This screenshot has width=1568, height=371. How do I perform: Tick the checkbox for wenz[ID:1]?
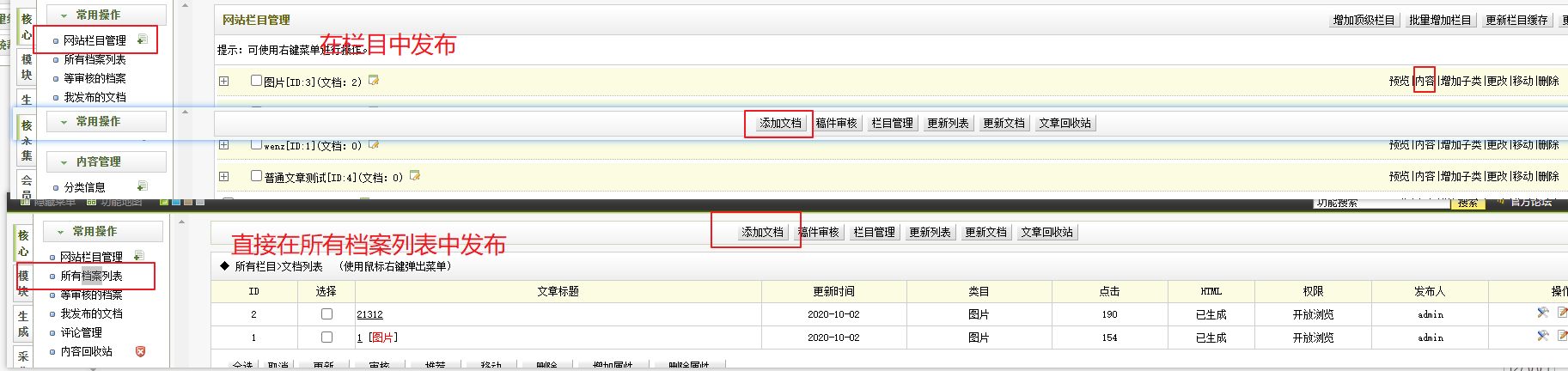(256, 144)
